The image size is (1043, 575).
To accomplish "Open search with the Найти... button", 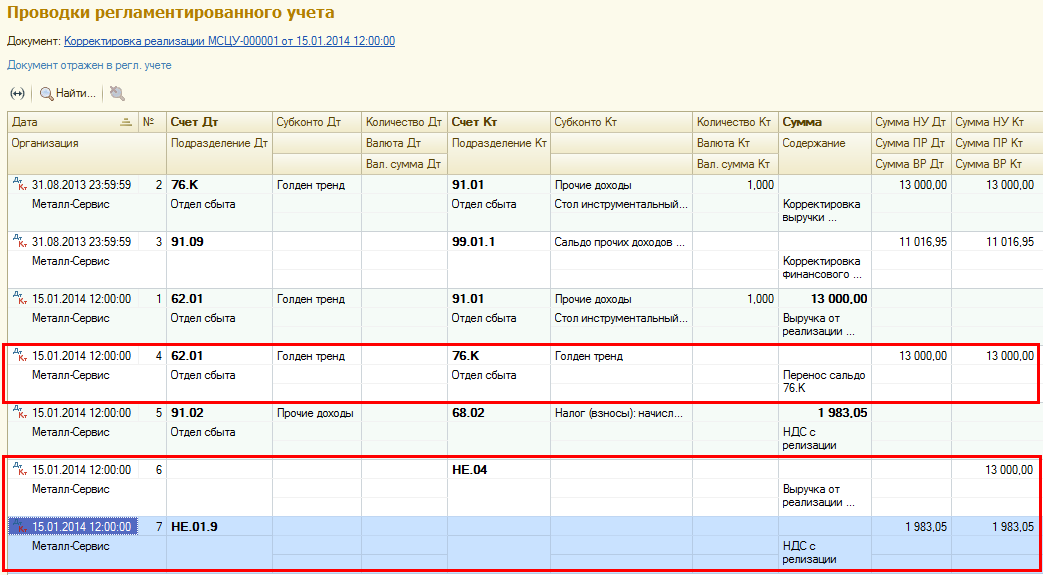I will tap(68, 94).
